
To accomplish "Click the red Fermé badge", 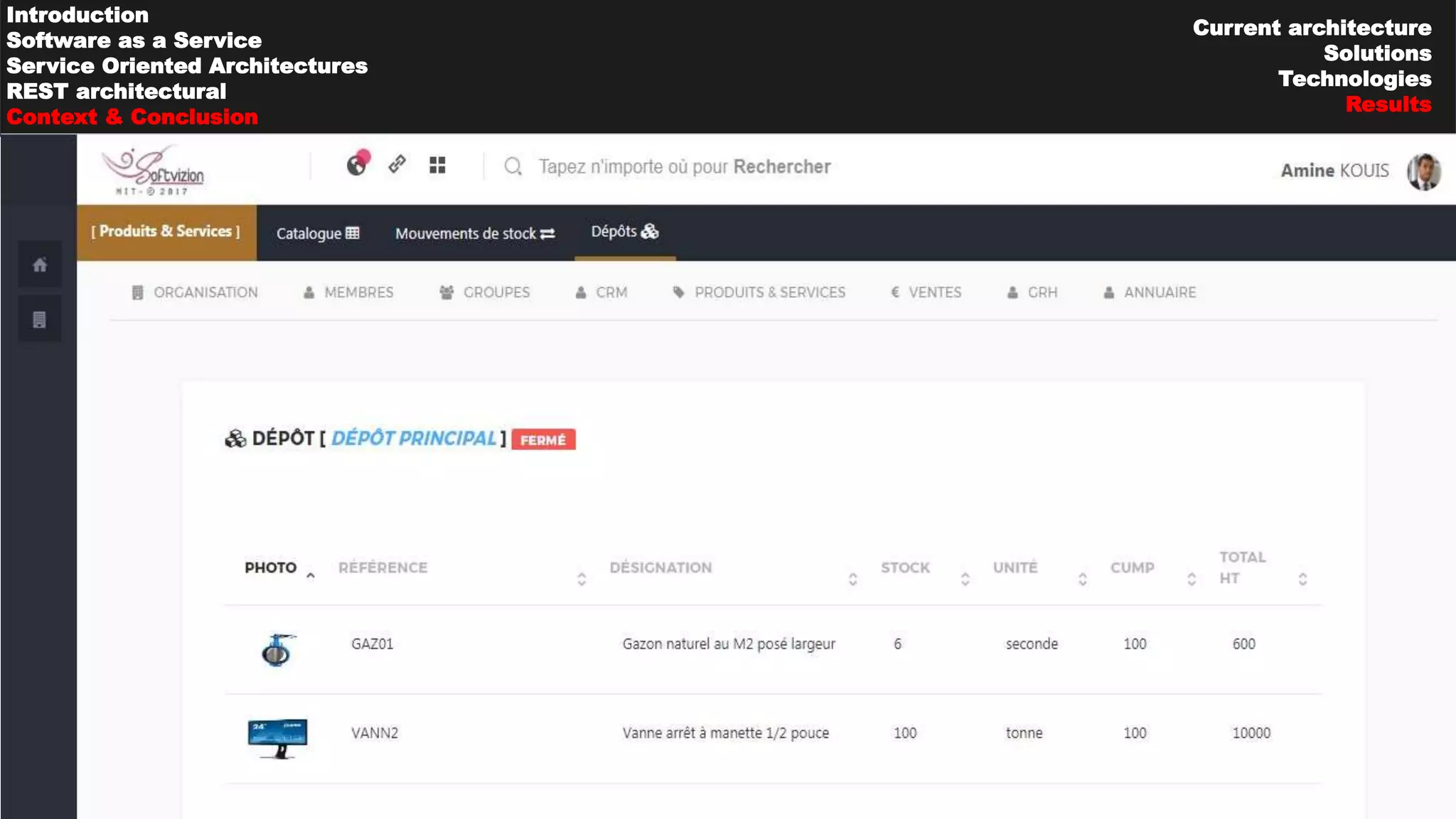I will pyautogui.click(x=543, y=439).
